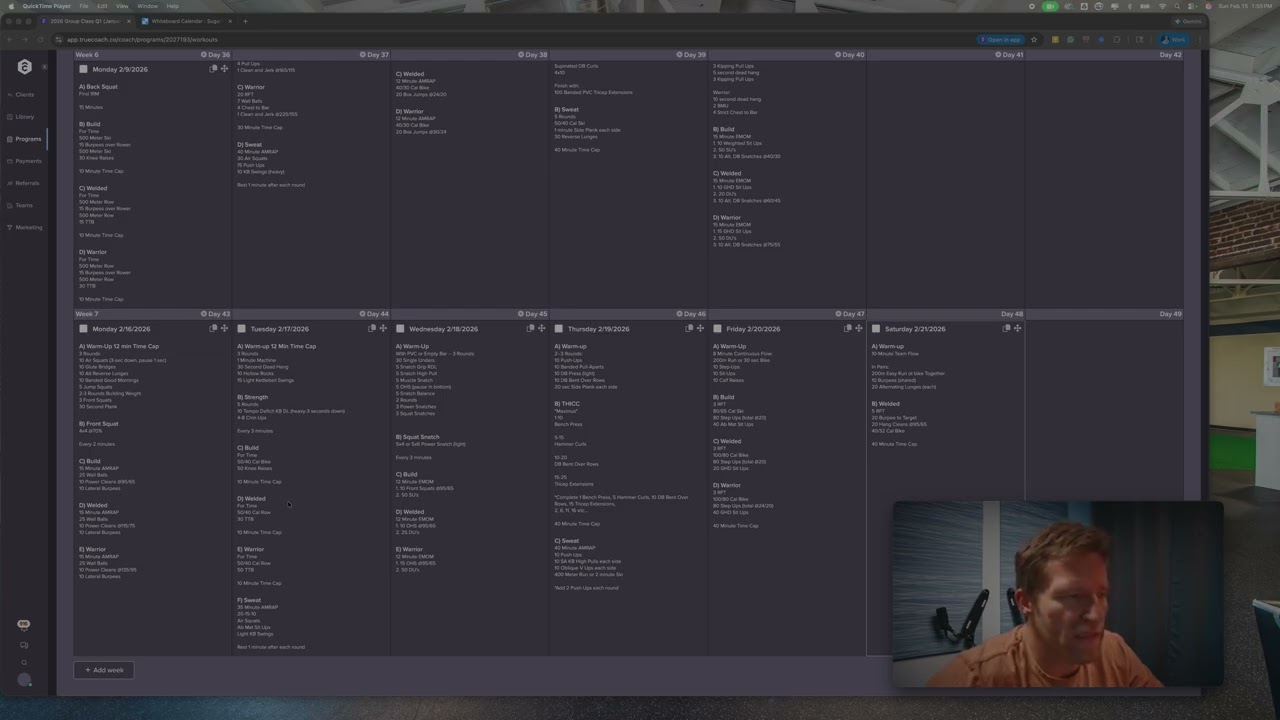Go back with browser back arrow
Screen dimensions: 1280x720
10,40
